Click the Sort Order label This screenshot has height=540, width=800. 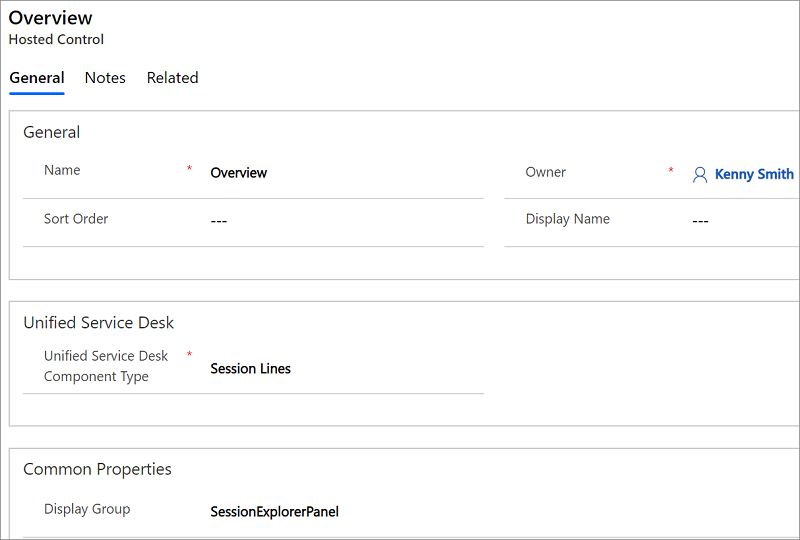(76, 219)
